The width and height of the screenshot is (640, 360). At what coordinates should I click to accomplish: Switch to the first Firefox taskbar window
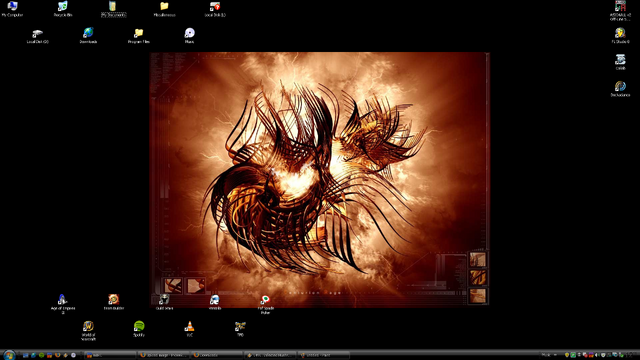click(163, 355)
